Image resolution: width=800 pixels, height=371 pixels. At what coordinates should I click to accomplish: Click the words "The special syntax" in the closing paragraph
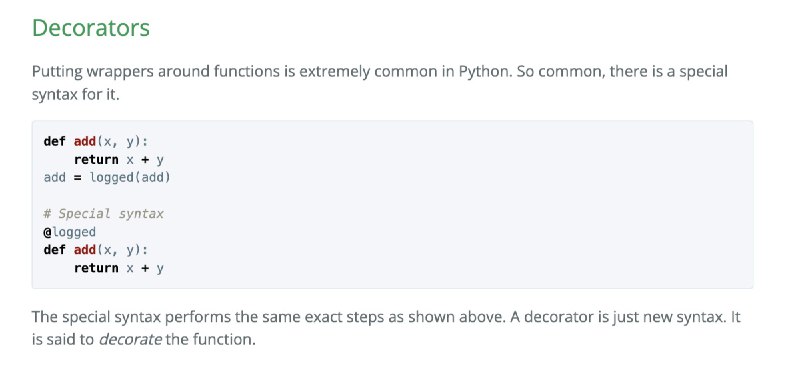pos(96,317)
